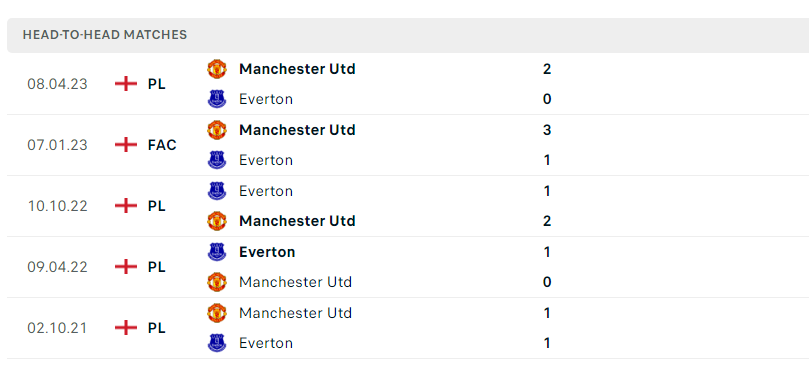Image resolution: width=809 pixels, height=370 pixels.
Task: Click the Manchester Utd crest in the 02.10.21 match
Action: click(217, 313)
